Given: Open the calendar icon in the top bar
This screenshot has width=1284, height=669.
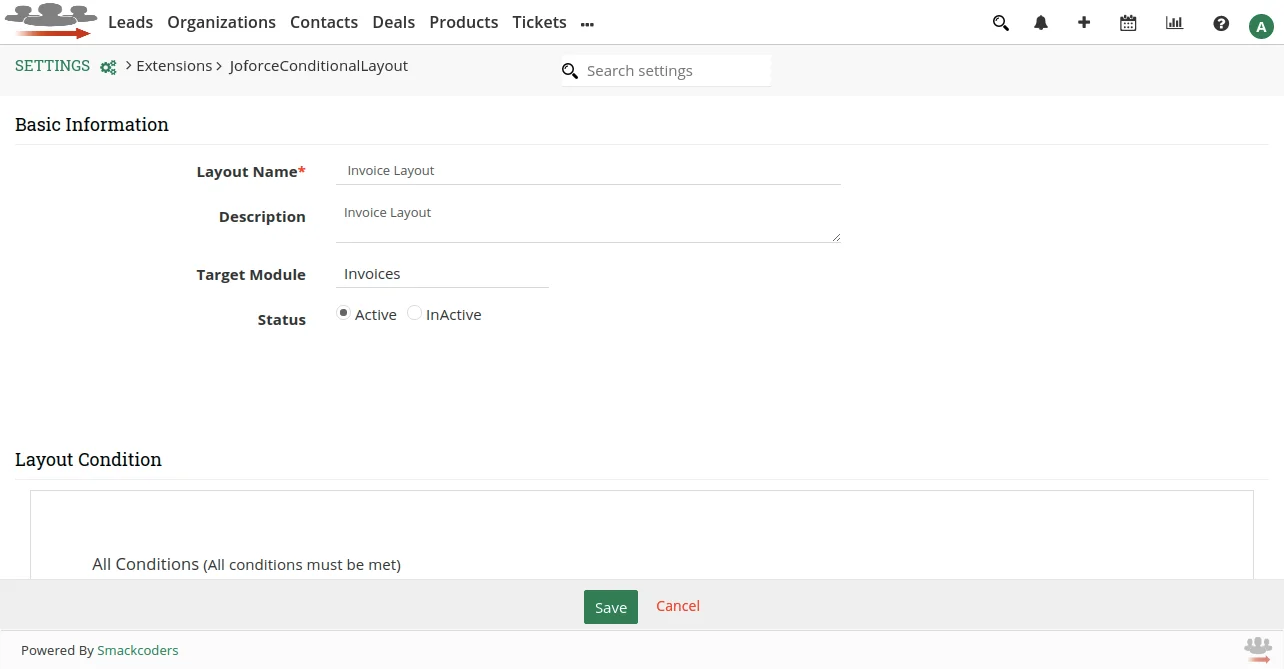Looking at the screenshot, I should pos(1128,22).
